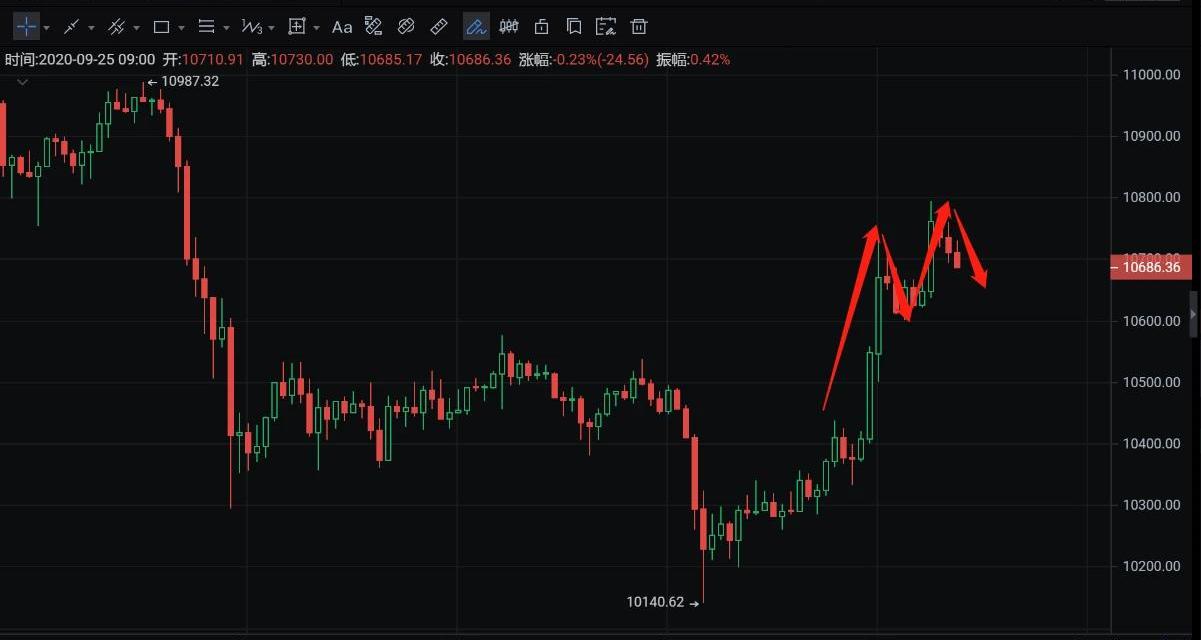Choose the parallel channel tool
The width and height of the screenshot is (1201, 640).
116,26
